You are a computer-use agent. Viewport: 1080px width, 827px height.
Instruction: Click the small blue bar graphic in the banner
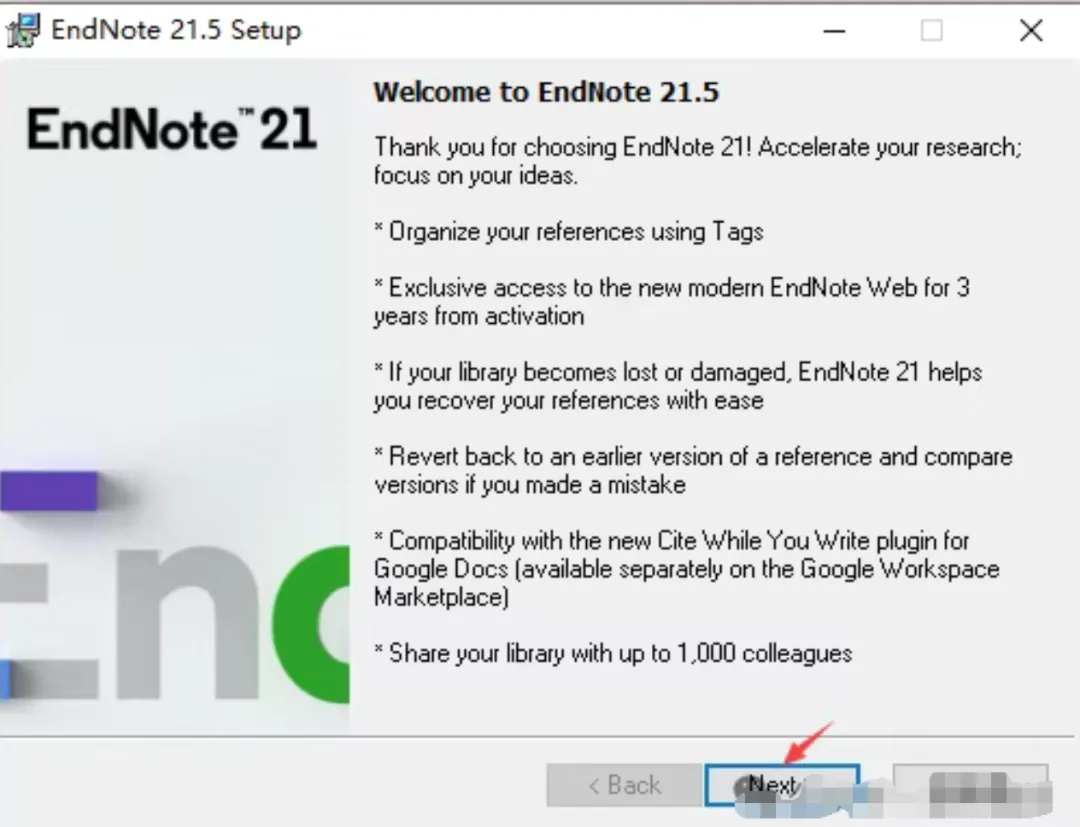5,679
